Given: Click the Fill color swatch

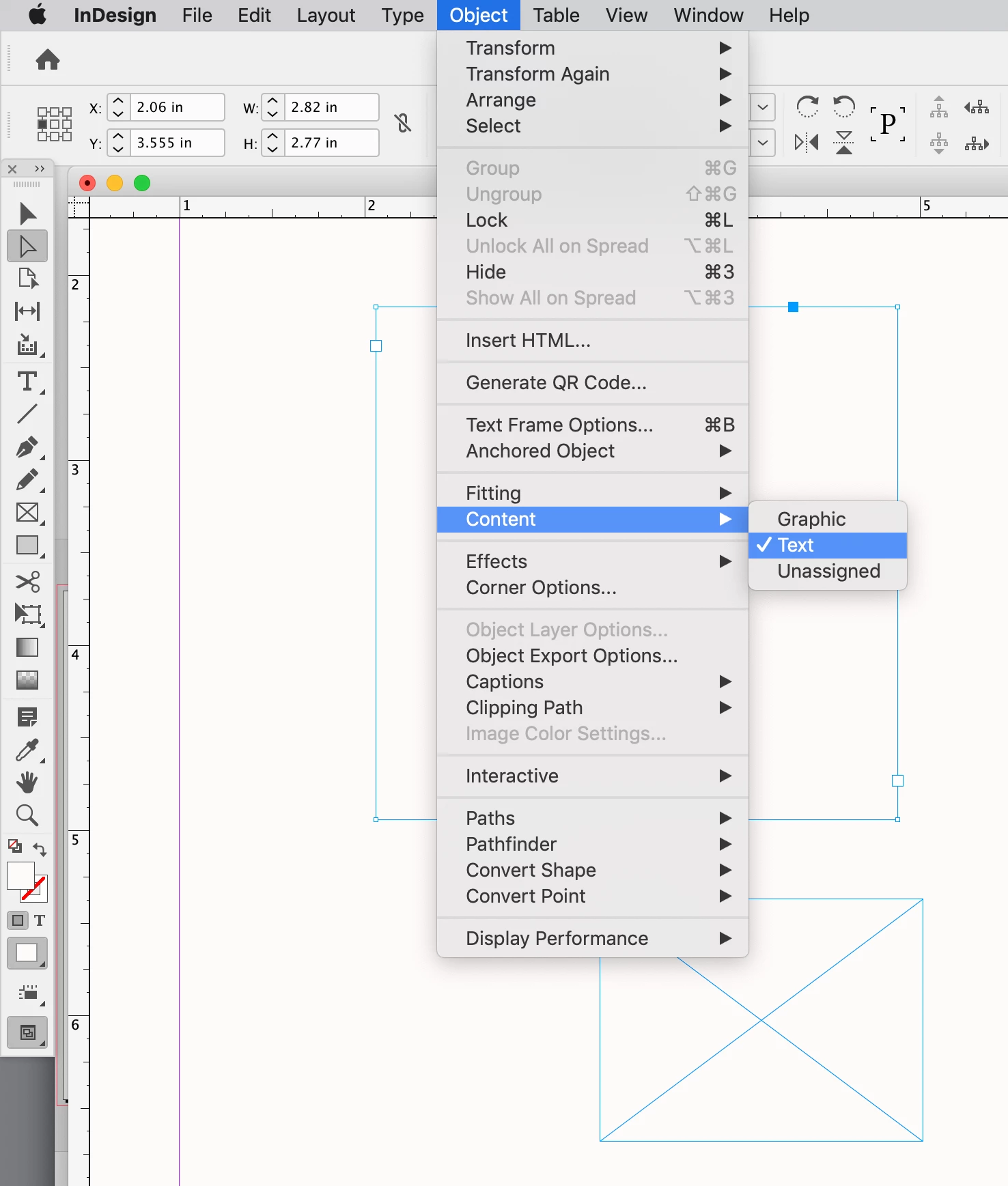Looking at the screenshot, I should [x=19, y=875].
